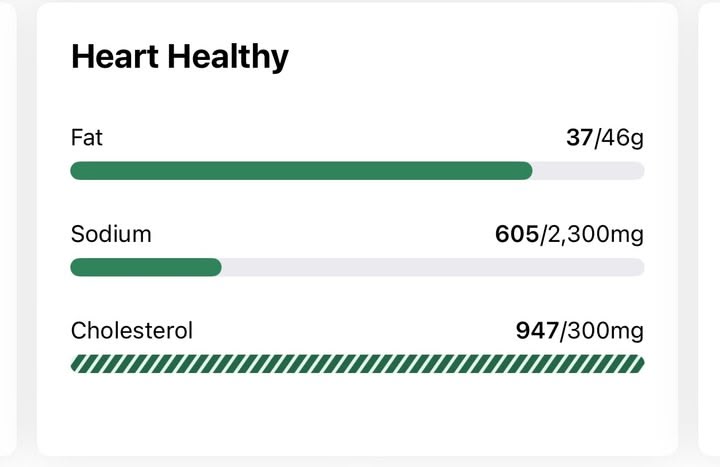The image size is (720, 467).
Task: Click the striped Cholesterol progress bar
Action: point(357,364)
